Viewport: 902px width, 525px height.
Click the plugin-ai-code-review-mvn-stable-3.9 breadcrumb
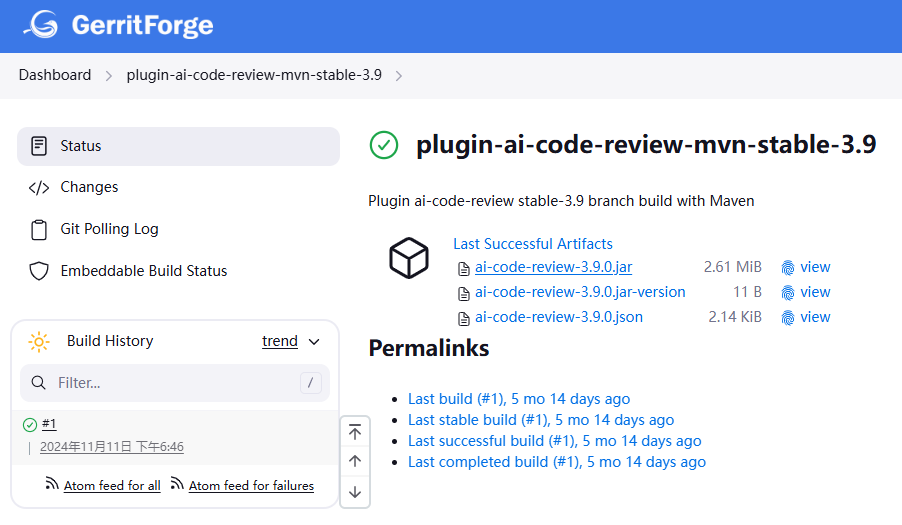click(254, 75)
